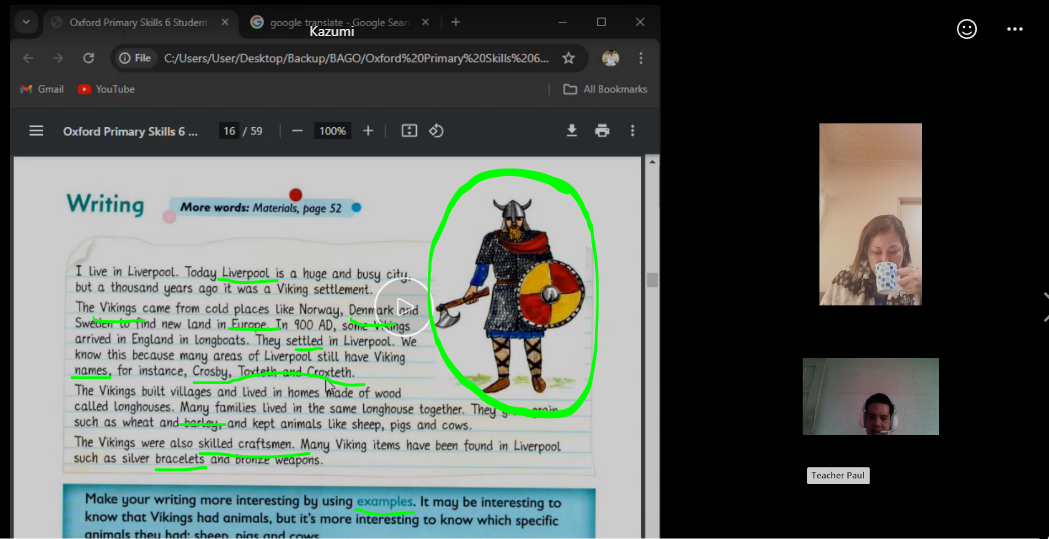The width and height of the screenshot is (1049, 539).
Task: Open meeting more options ellipsis
Action: (x=1015, y=29)
